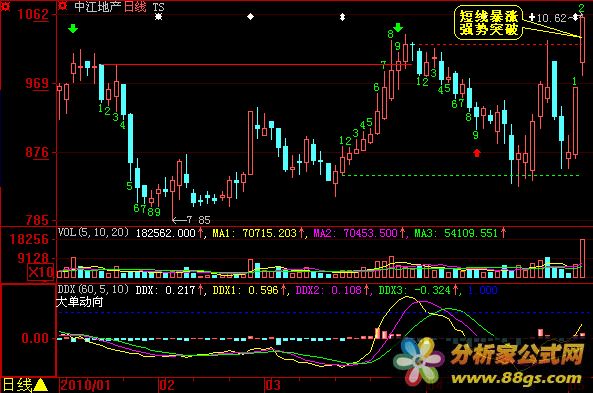This screenshot has width=593, height=393.
Task: Click the green down arrow near count 8
Action: [x=398, y=27]
